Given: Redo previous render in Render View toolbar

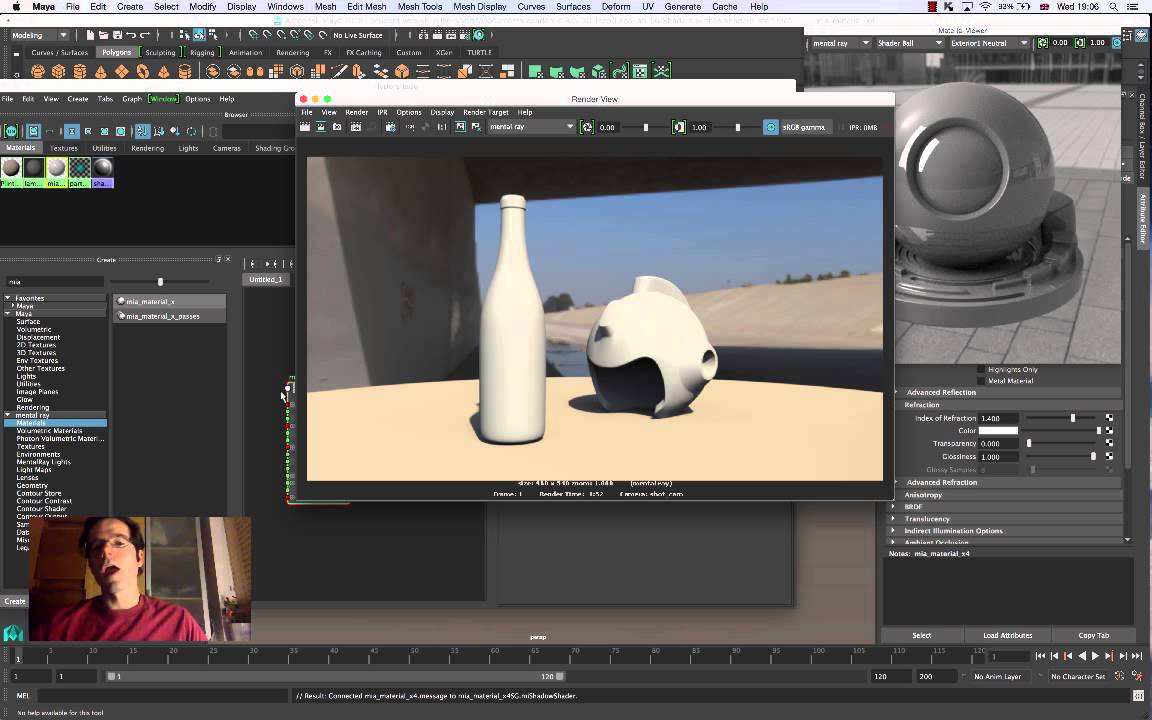Looking at the screenshot, I should tap(305, 127).
